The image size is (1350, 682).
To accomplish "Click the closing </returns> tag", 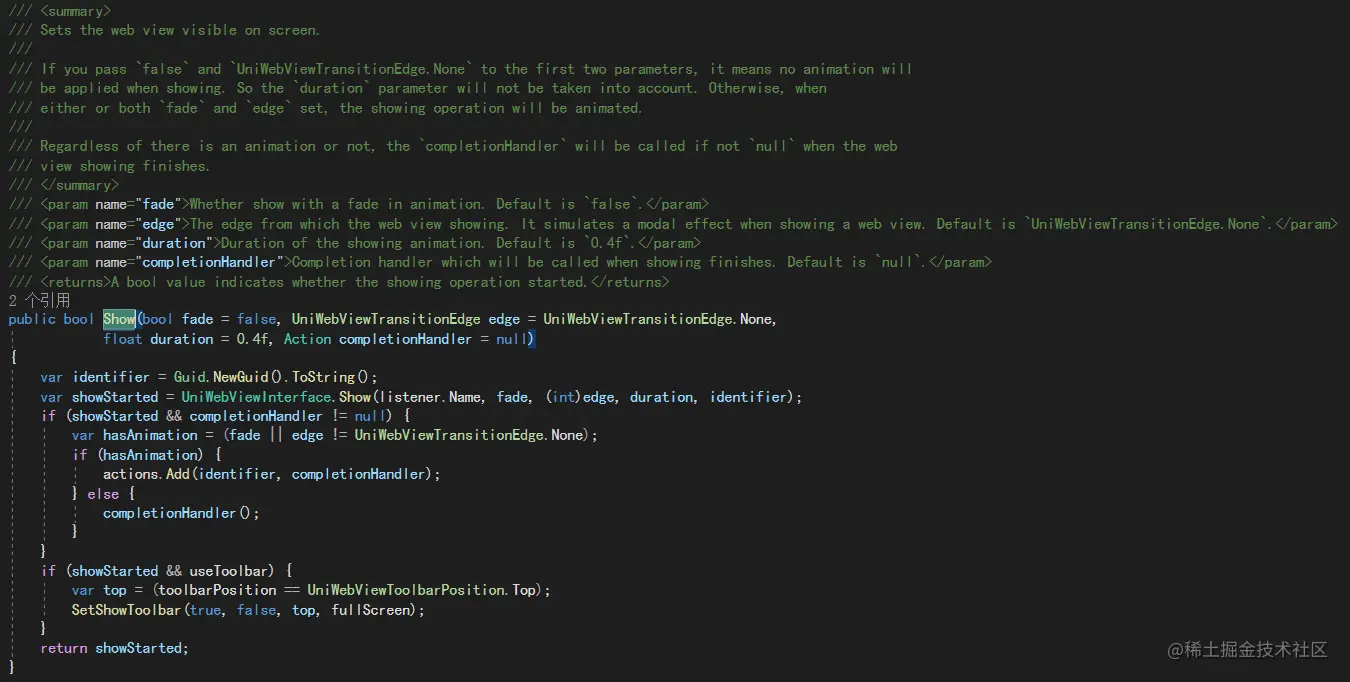I will pos(628,282).
